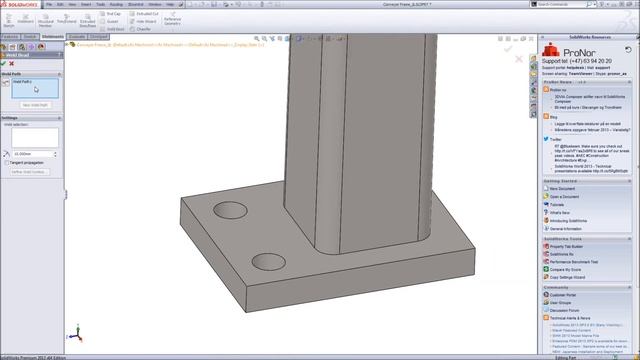Open the What's New link
The width and height of the screenshot is (640, 360).
tap(559, 213)
